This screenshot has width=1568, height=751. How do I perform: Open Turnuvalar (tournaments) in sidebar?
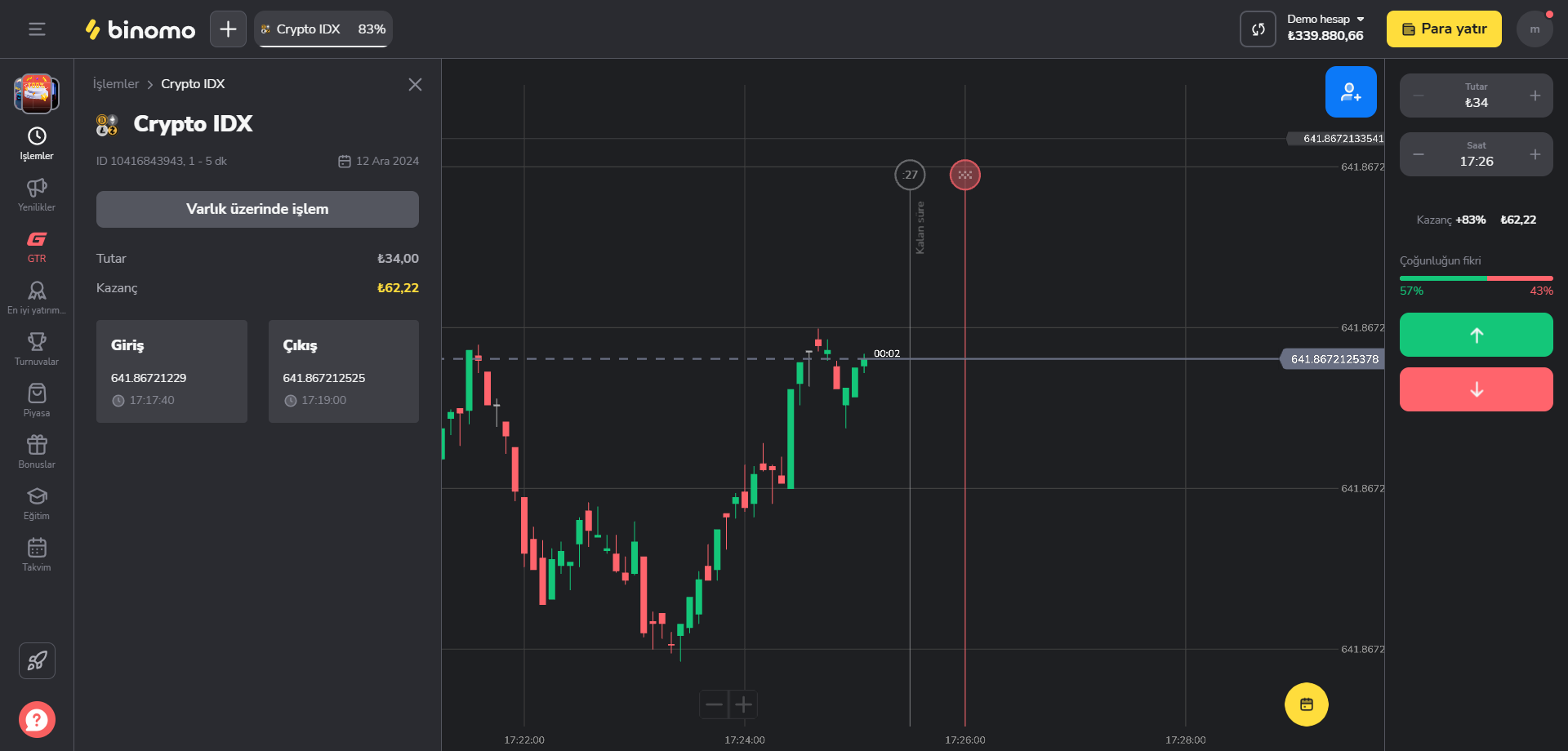click(37, 349)
